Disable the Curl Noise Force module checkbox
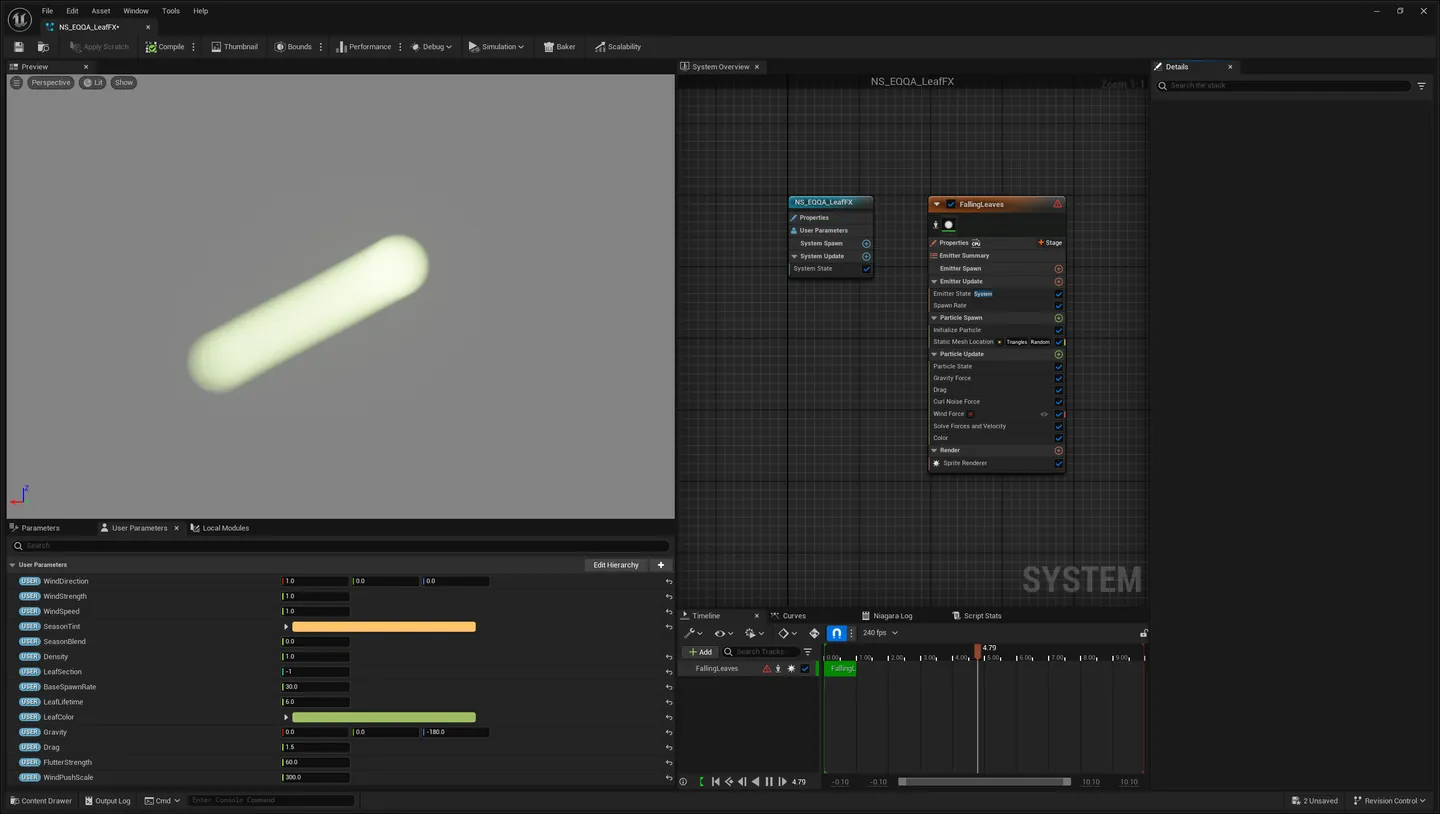This screenshot has width=1440, height=814. click(x=1059, y=402)
